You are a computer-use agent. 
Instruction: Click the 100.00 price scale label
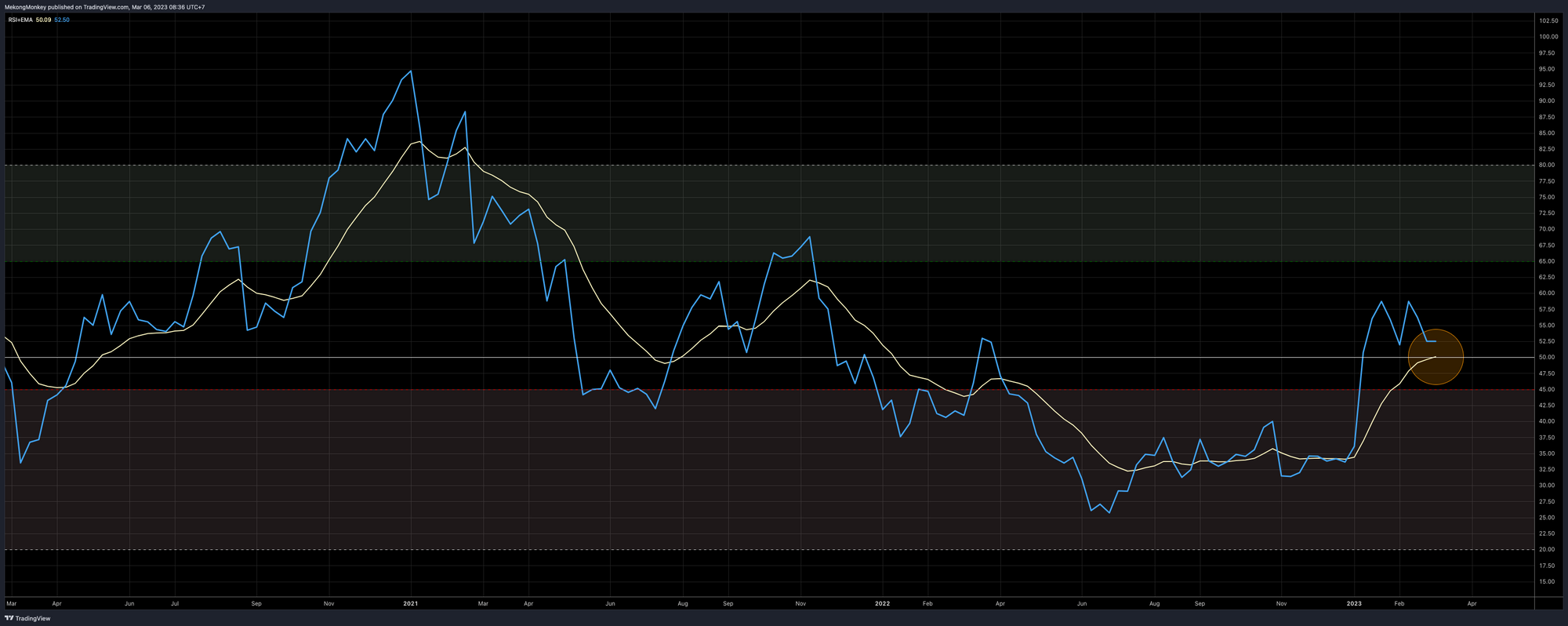pos(1548,37)
